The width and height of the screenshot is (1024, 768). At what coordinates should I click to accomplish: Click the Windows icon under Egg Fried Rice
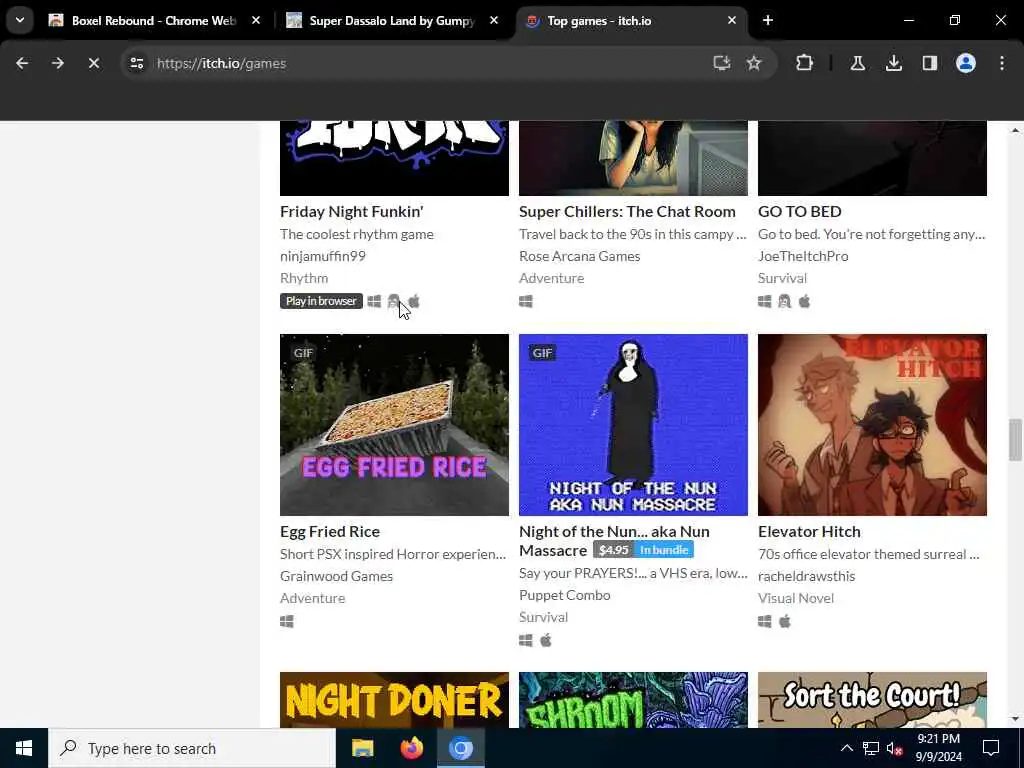(287, 621)
